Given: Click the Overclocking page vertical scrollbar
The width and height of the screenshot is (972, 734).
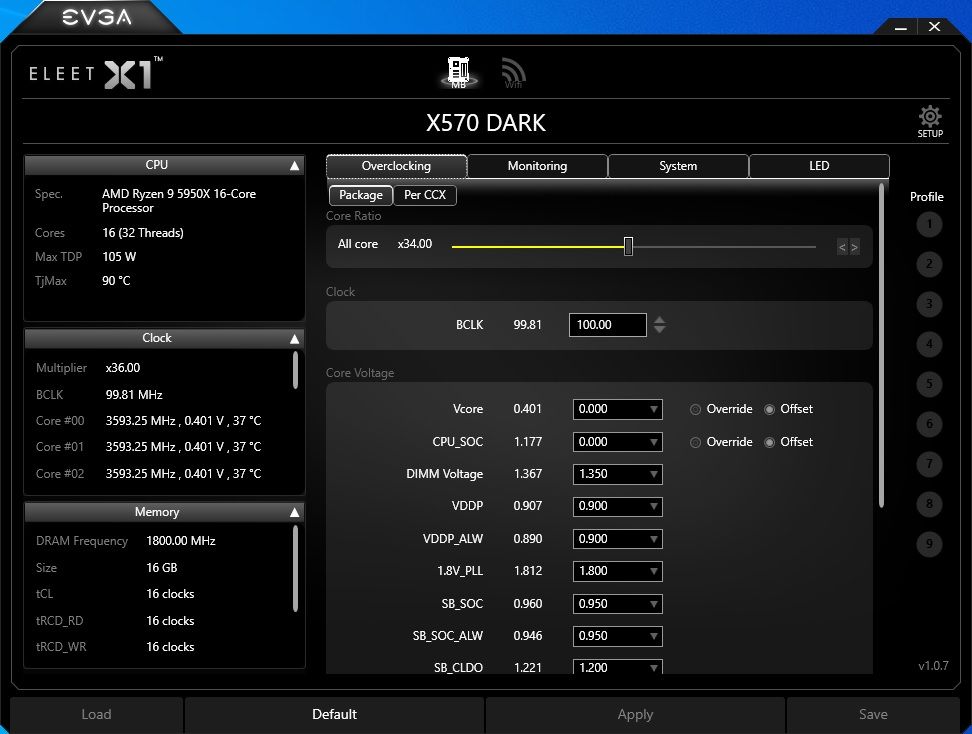Looking at the screenshot, I should click(x=881, y=346).
